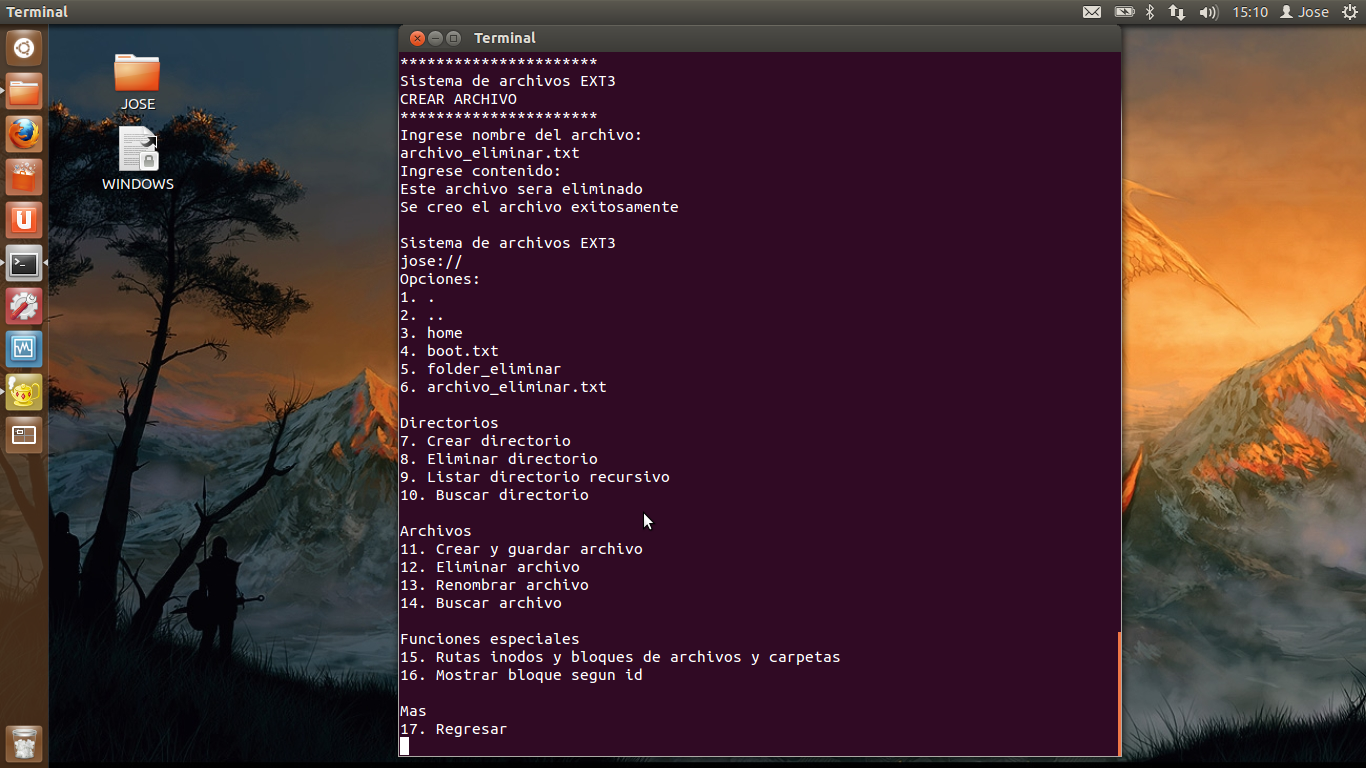
Task: Open the session power gear menu
Action: tap(1349, 12)
